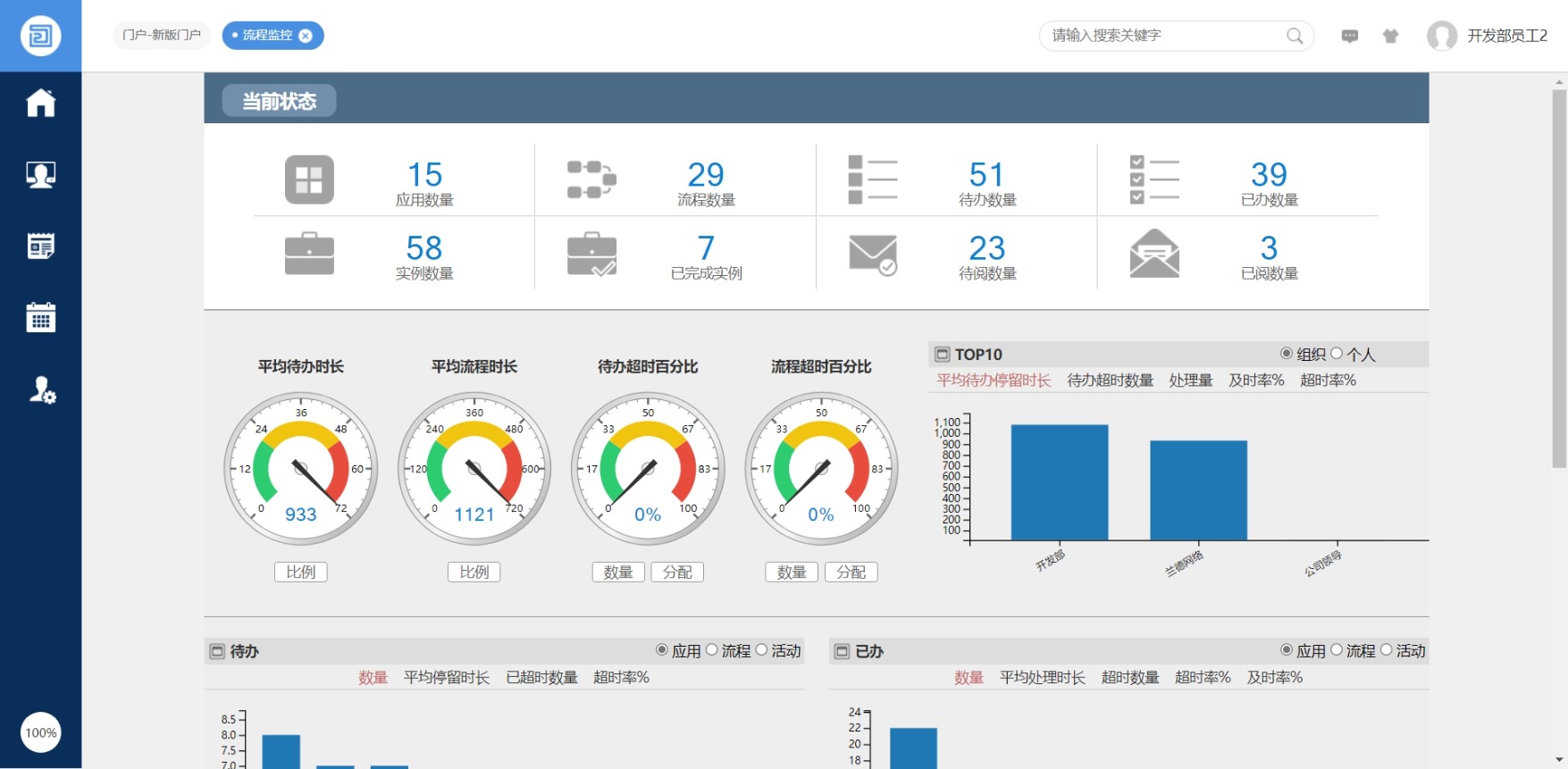
Task: Switch to 门户-新版门户 tab
Action: click(x=162, y=35)
